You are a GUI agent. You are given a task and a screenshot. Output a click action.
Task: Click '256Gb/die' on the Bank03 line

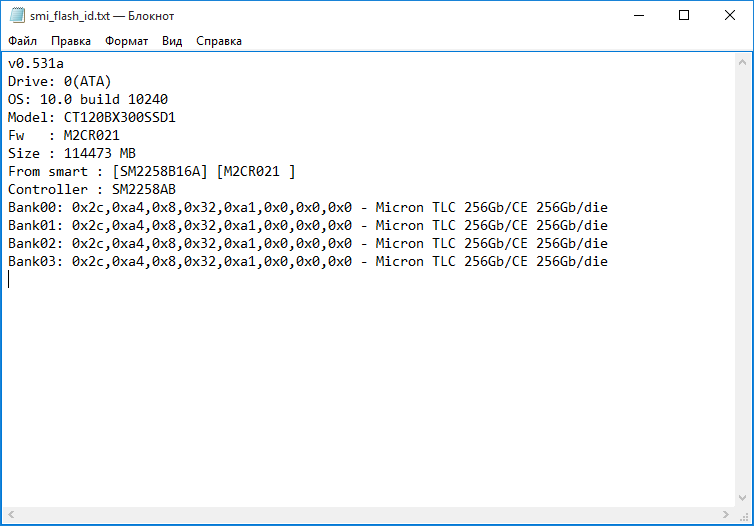pyautogui.click(x=572, y=262)
